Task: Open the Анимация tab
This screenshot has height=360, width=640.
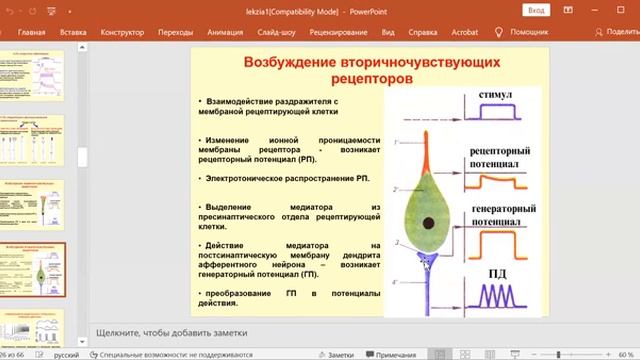Action: click(x=225, y=32)
